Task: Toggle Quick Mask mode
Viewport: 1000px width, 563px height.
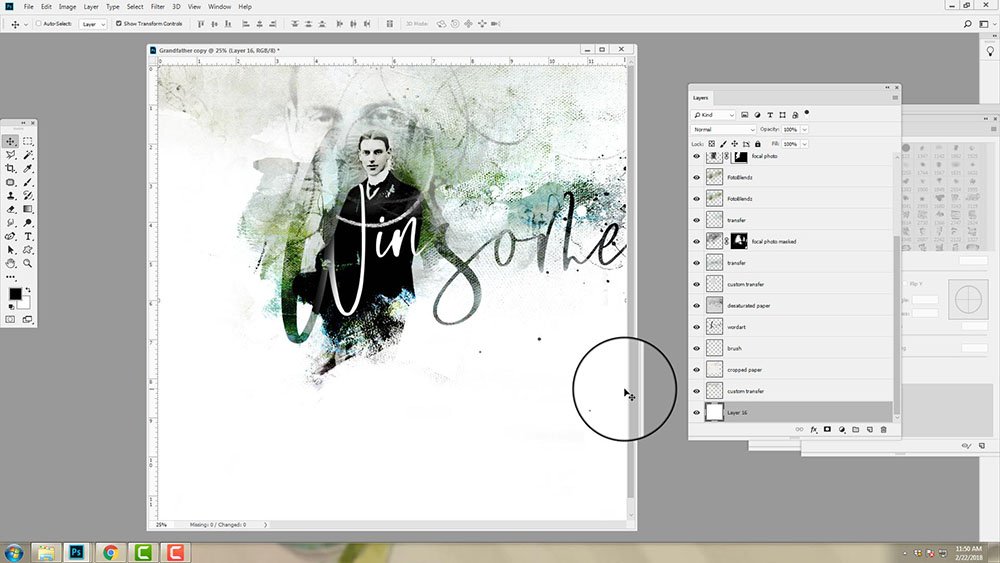Action: point(10,319)
